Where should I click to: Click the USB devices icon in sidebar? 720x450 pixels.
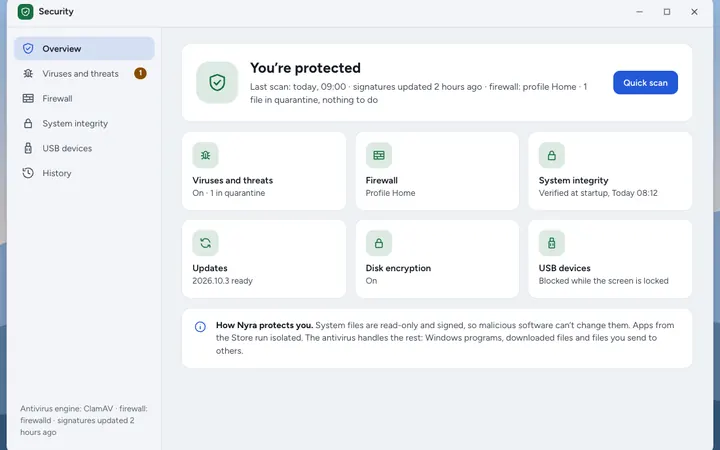(x=28, y=148)
